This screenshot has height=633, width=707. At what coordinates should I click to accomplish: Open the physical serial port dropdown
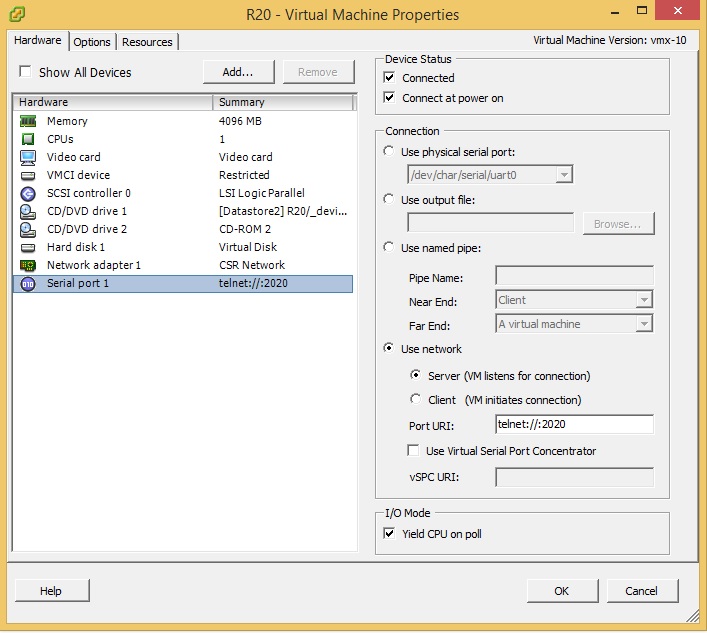pos(564,175)
